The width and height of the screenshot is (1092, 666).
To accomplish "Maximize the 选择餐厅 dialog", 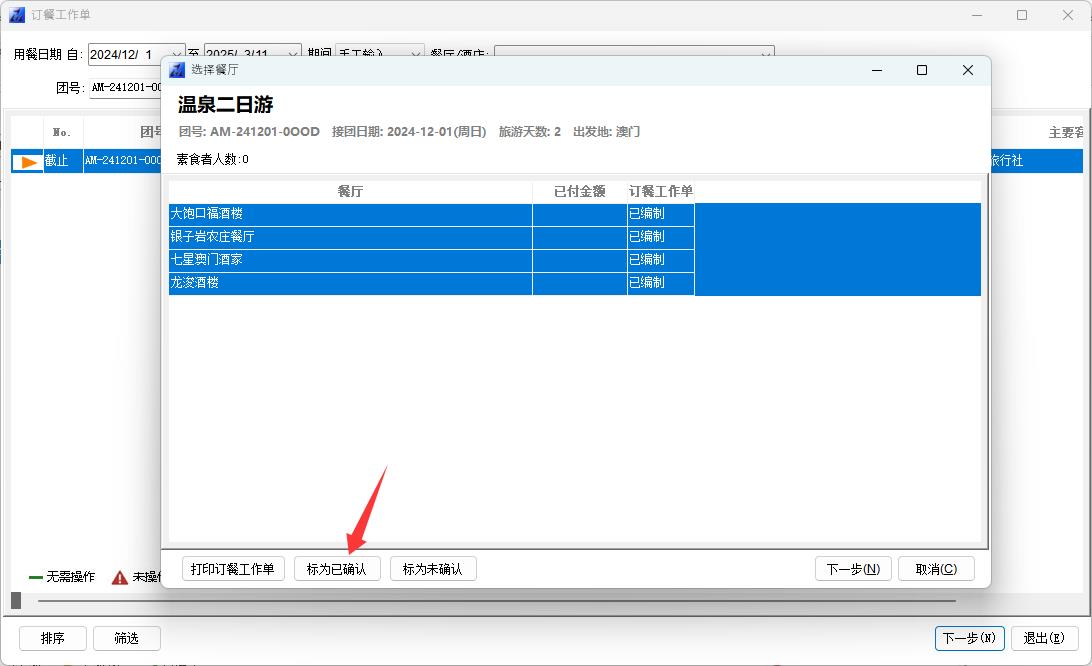I will [x=922, y=70].
